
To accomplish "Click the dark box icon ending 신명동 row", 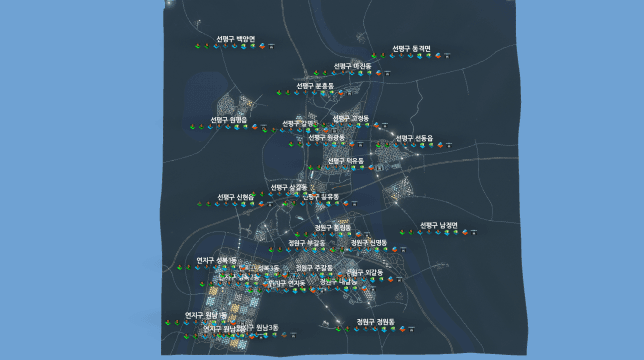I will point(403,249).
